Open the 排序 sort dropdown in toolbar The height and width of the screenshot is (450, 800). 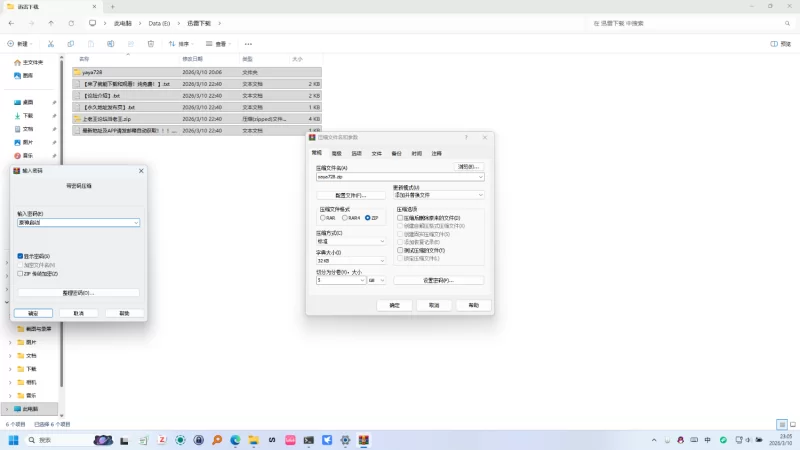point(180,44)
